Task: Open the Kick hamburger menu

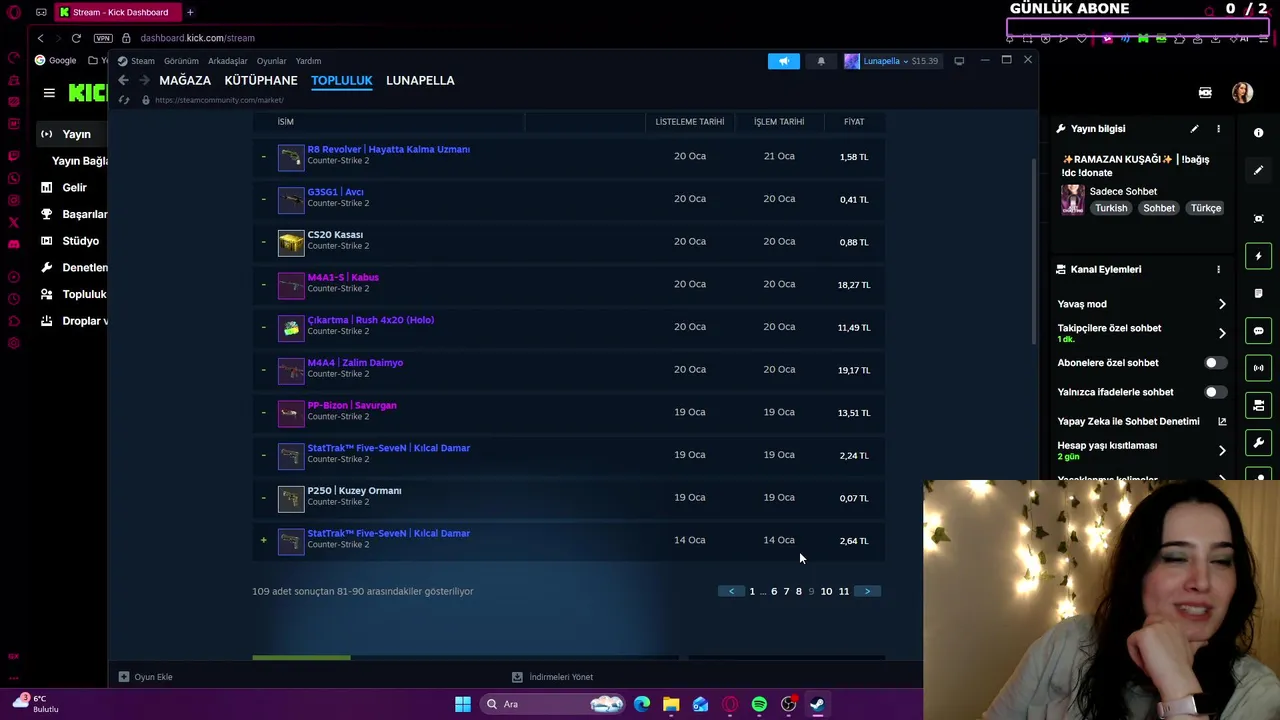Action: coord(49,93)
